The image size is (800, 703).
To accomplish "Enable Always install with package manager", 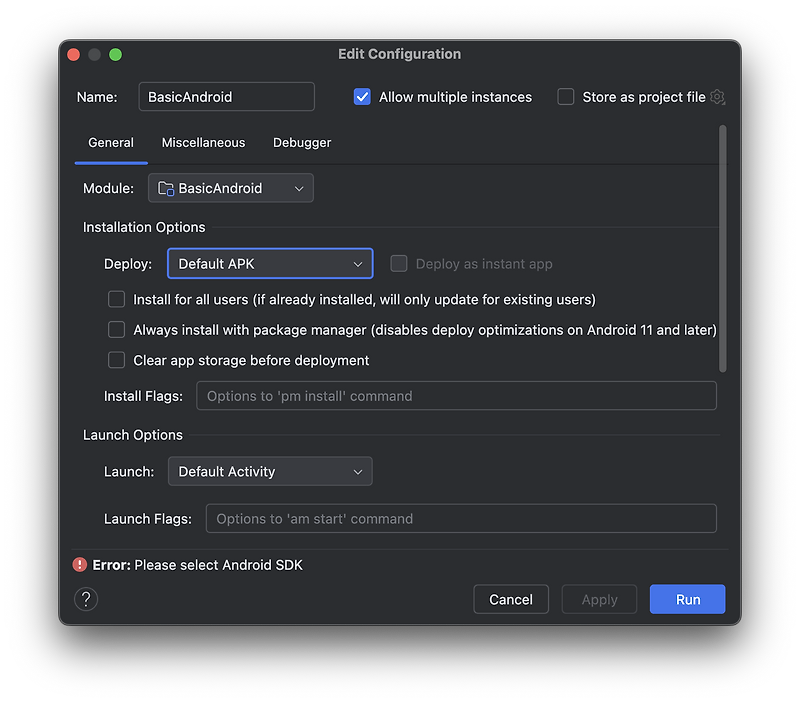I will click(116, 329).
